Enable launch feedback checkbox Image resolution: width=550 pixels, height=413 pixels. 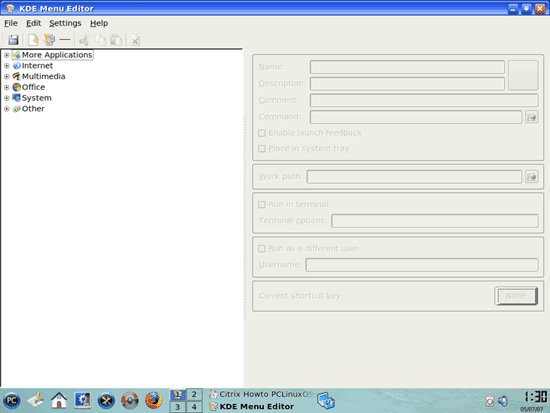(x=262, y=133)
